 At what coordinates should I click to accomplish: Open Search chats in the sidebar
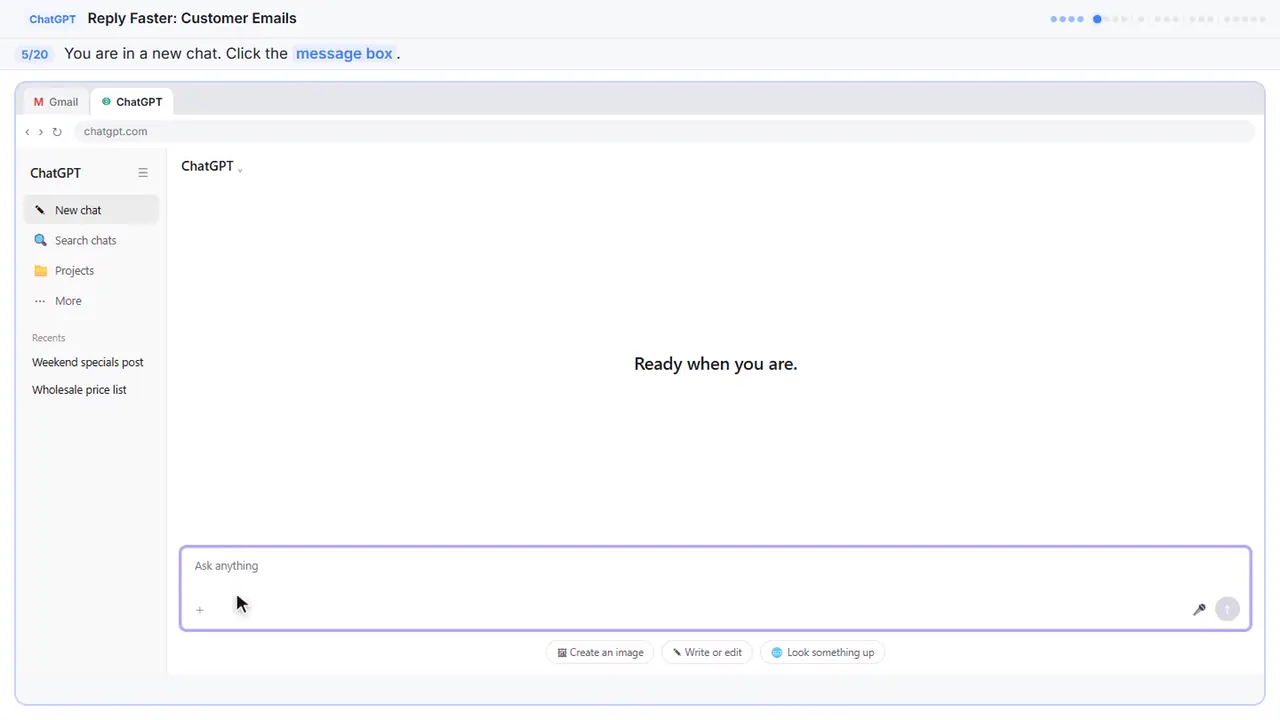[x=91, y=240]
